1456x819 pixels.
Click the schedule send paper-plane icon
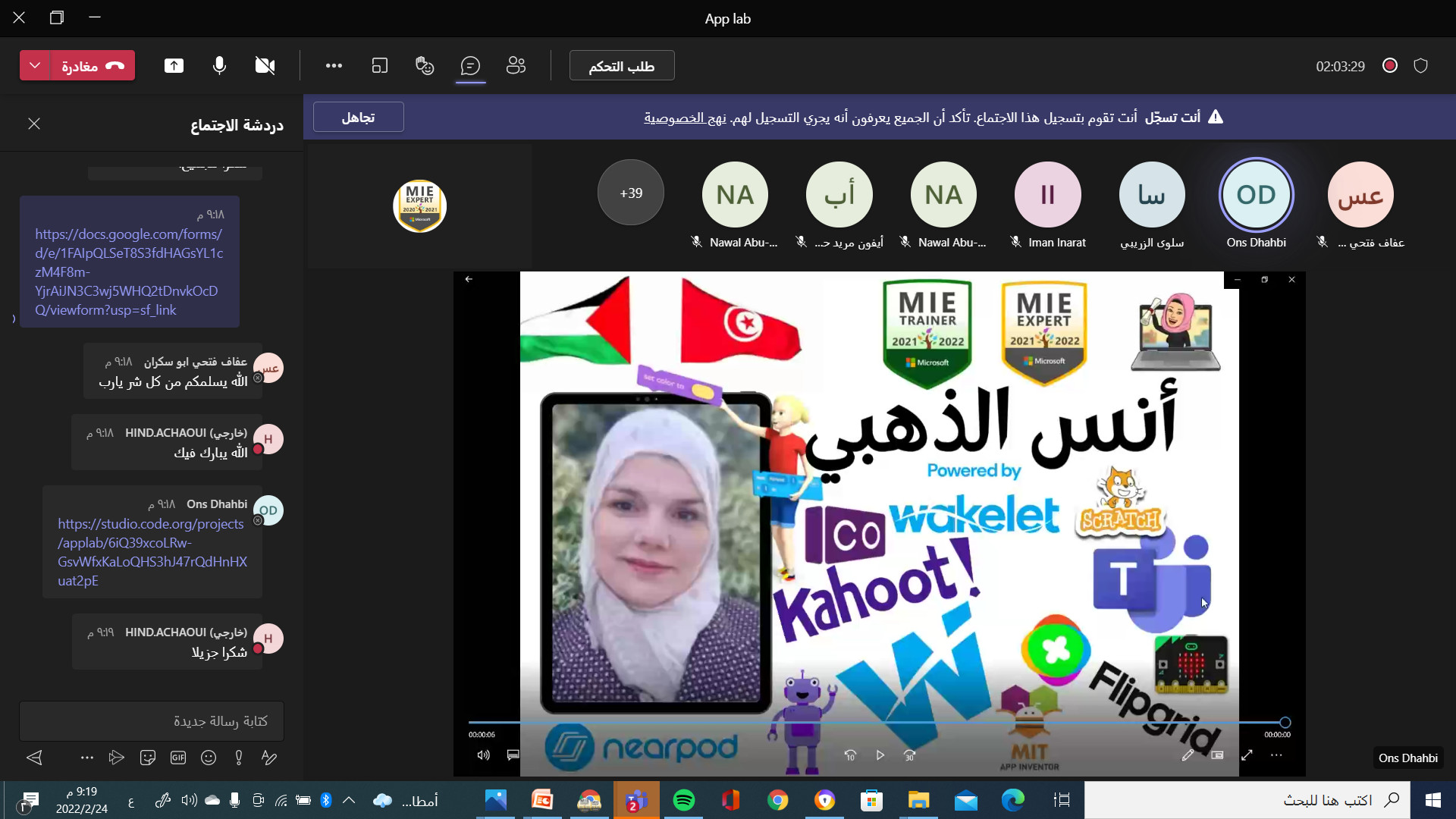coord(116,757)
